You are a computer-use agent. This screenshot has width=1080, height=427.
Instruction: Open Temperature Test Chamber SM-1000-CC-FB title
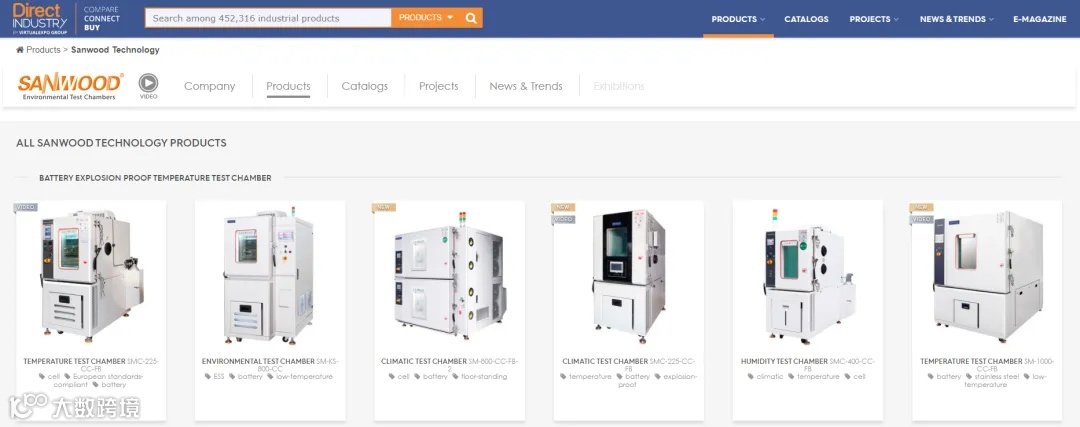click(987, 365)
